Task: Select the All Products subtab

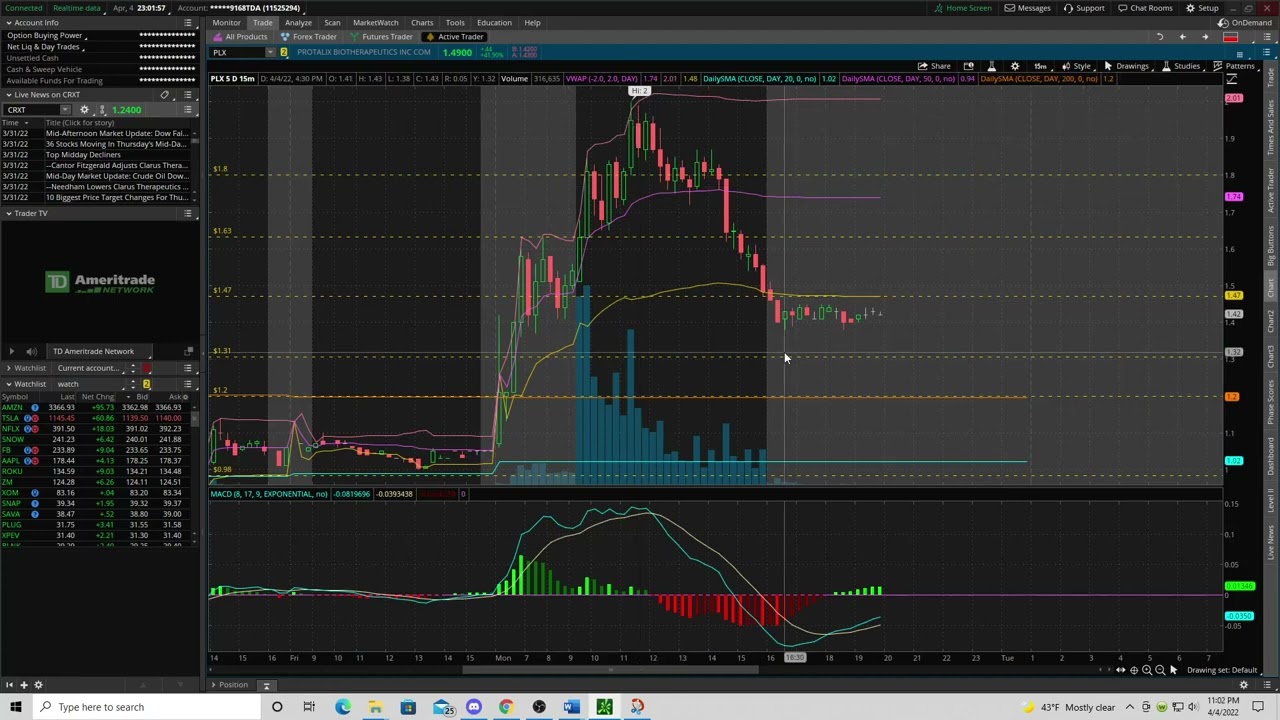Action: (x=240, y=37)
